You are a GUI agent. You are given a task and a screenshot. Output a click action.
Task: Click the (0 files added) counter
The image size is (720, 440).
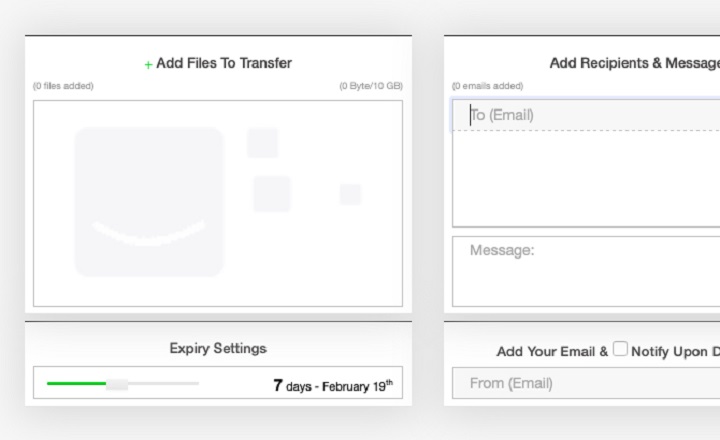click(x=63, y=86)
